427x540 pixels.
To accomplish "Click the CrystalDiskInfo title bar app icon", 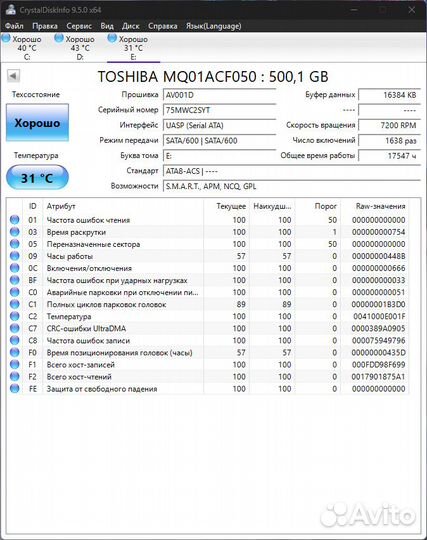I will point(11,9).
